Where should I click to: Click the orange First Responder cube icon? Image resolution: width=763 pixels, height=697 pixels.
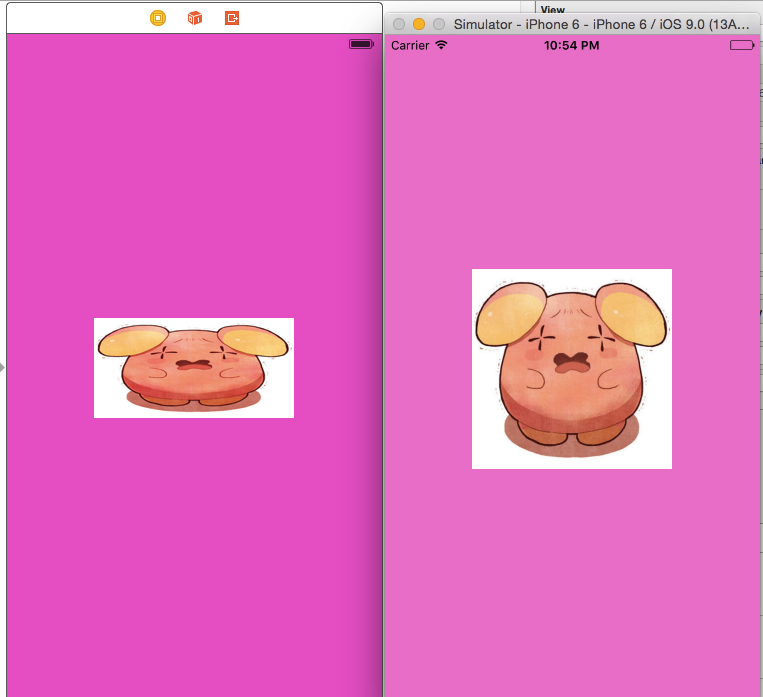coord(195,18)
